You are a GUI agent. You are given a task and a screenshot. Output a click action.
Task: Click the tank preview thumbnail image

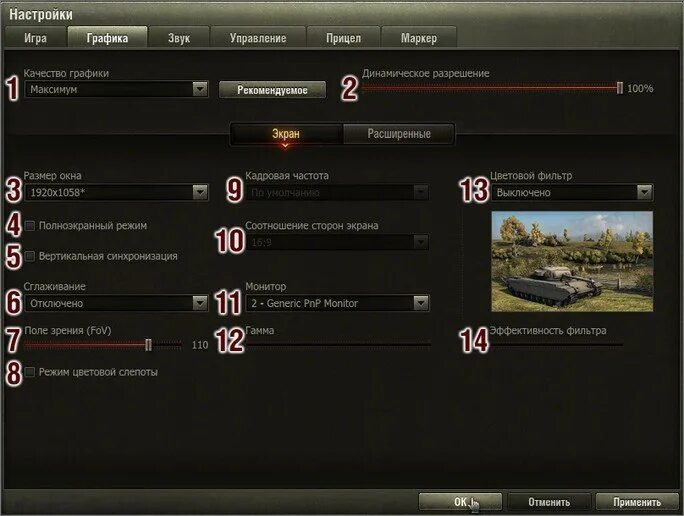pyautogui.click(x=572, y=261)
